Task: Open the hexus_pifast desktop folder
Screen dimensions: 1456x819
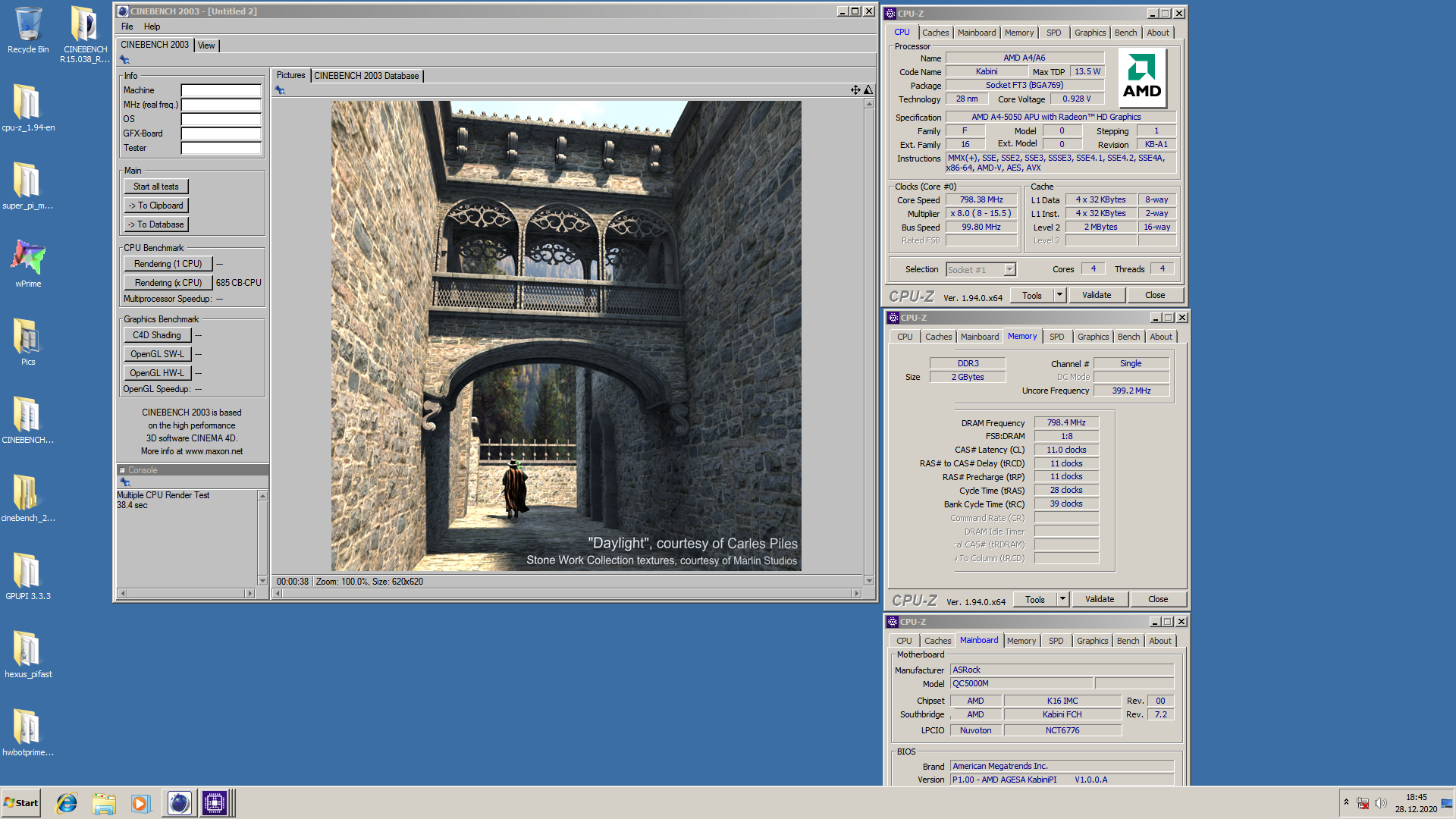Action: tap(28, 655)
